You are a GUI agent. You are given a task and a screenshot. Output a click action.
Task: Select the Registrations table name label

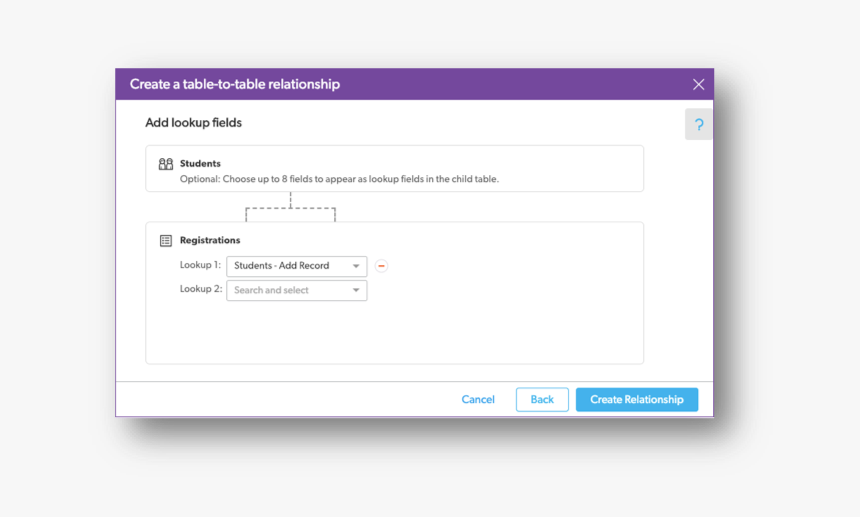point(210,241)
